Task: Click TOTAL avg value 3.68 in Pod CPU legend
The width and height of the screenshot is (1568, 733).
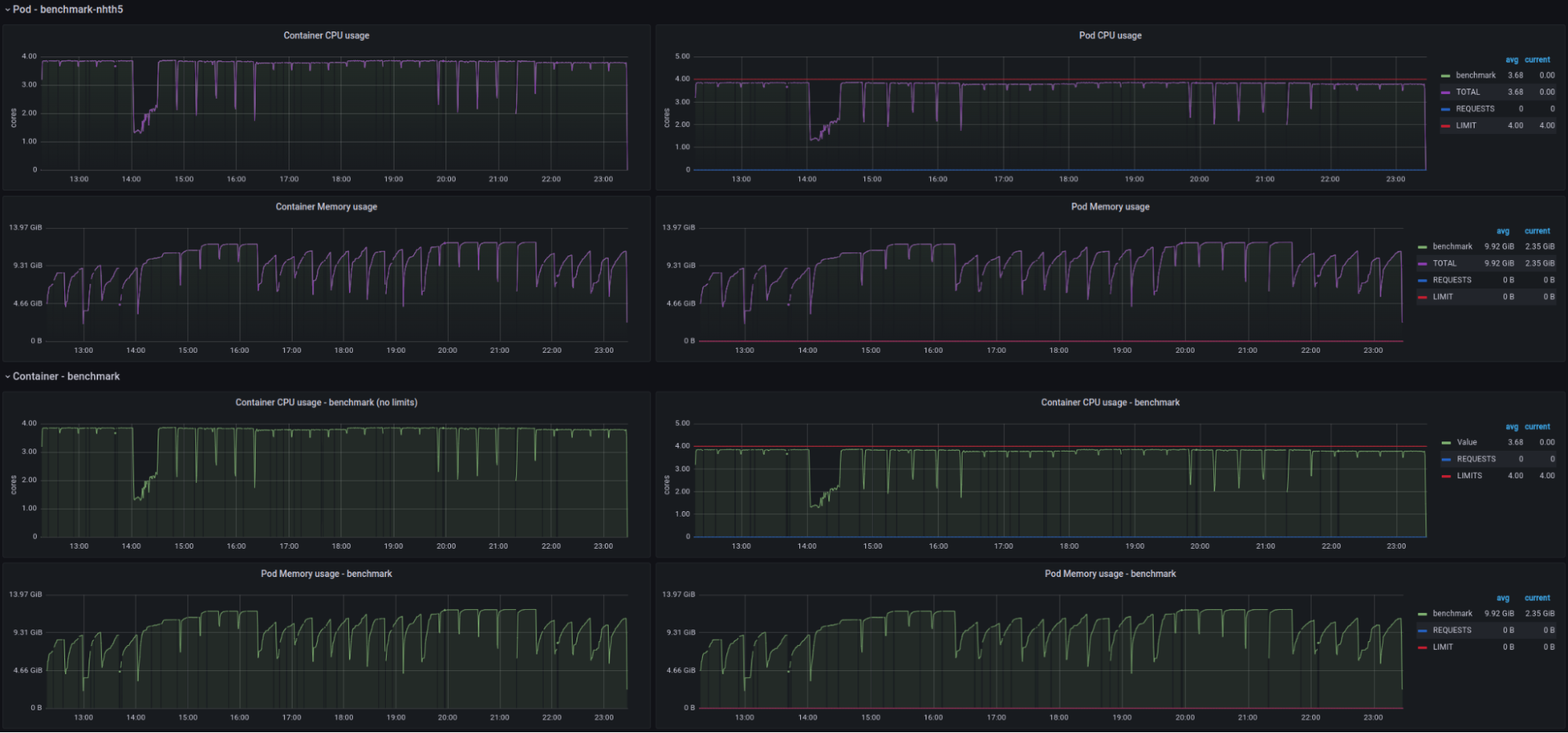Action: coord(1515,92)
